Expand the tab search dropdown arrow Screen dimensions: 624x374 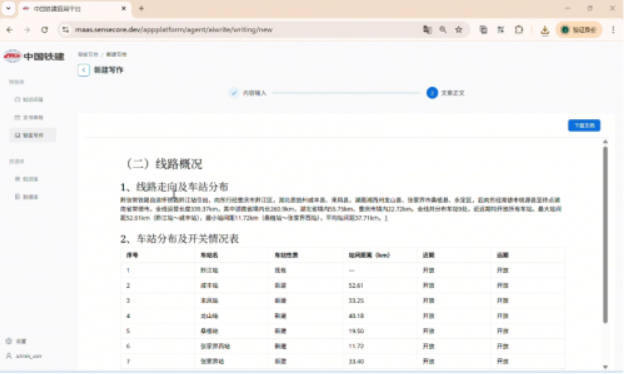[x=8, y=8]
